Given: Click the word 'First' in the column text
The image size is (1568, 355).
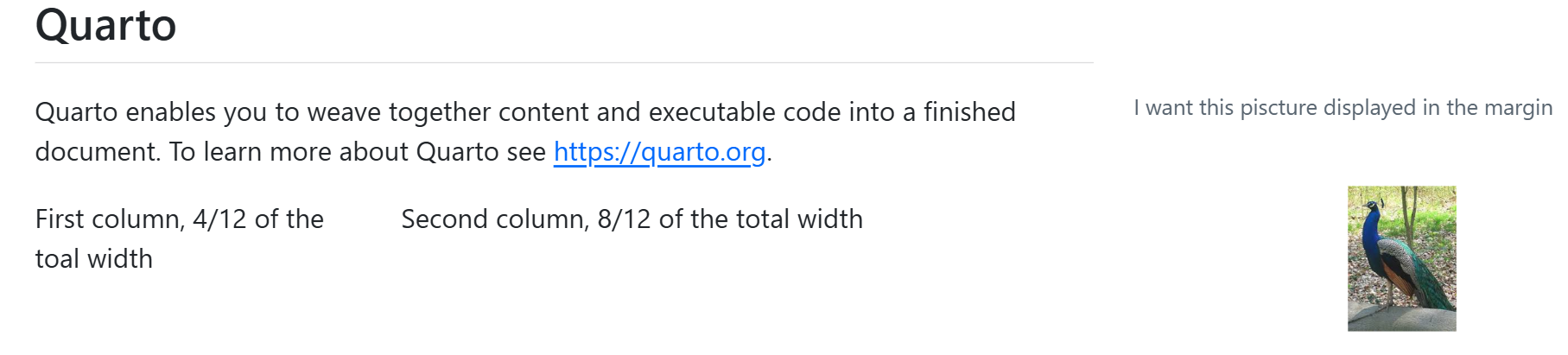Looking at the screenshot, I should point(60,219).
